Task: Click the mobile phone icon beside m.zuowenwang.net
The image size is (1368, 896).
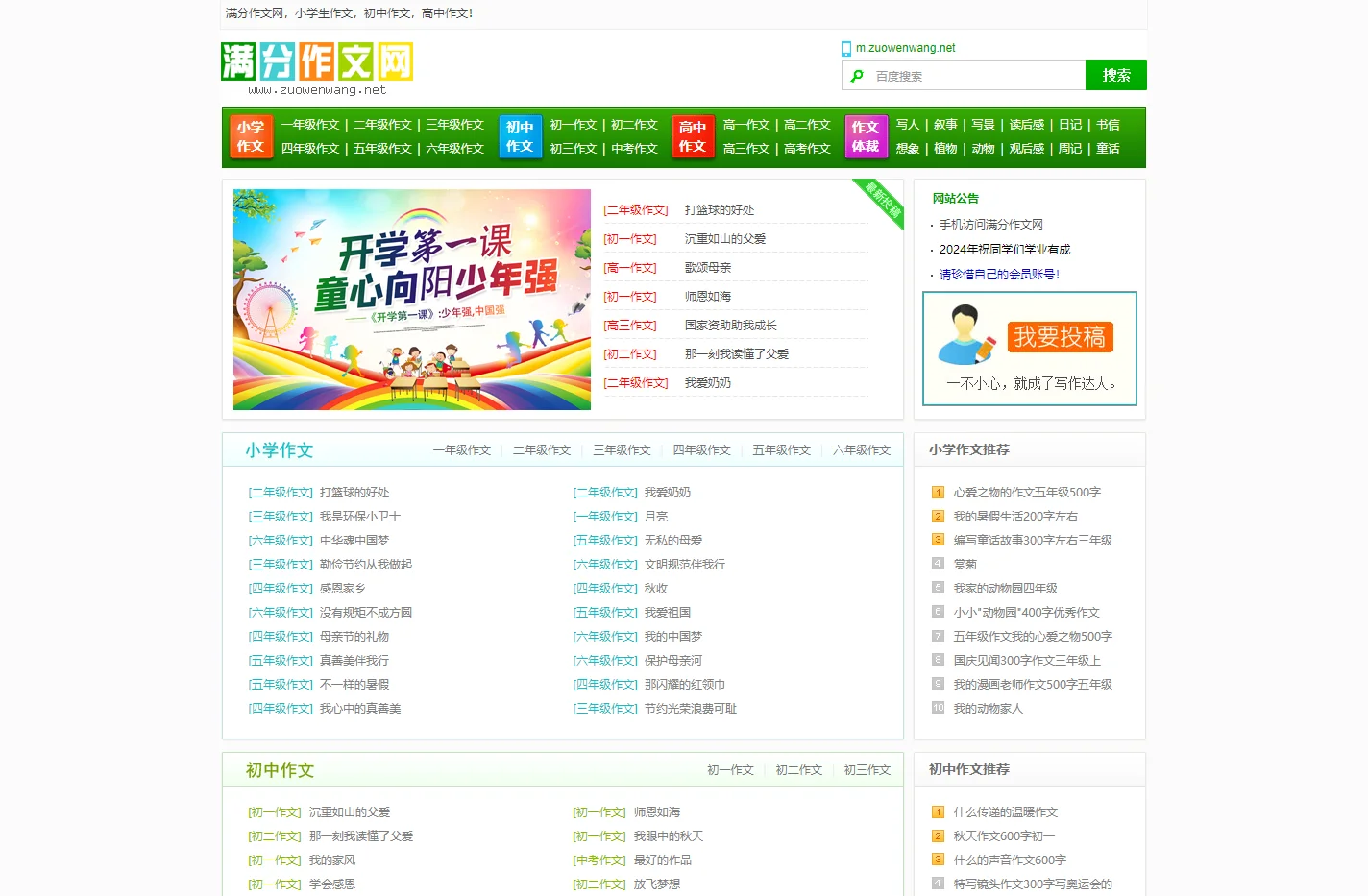Action: pyautogui.click(x=846, y=49)
